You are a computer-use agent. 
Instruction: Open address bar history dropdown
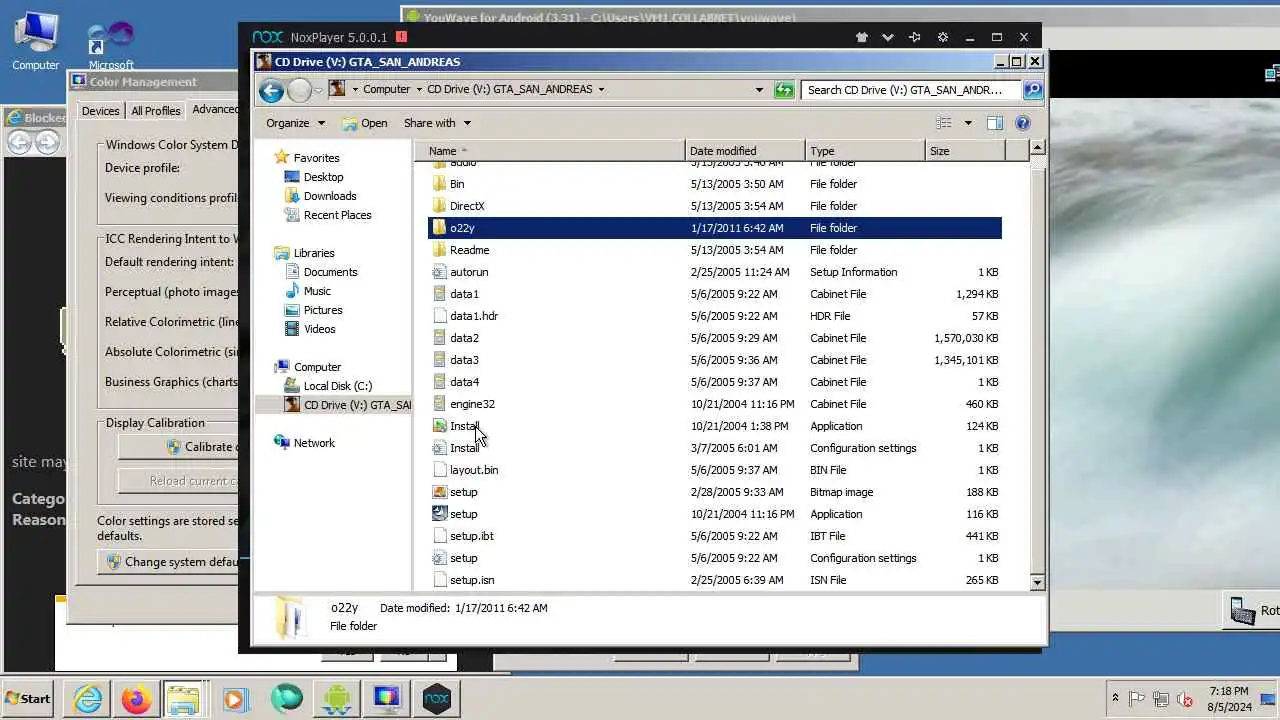(x=760, y=90)
